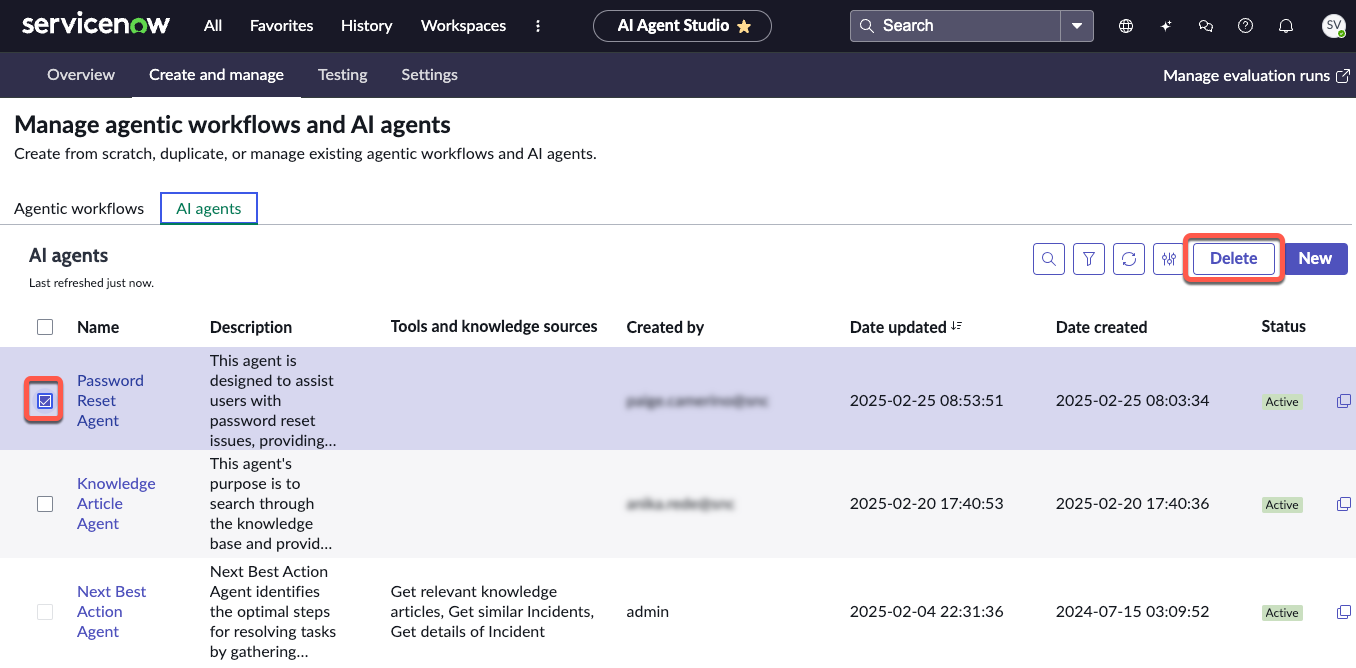Click date updated 2025-02-04 22:31:36
This screenshot has width=1356, height=668.
[926, 612]
